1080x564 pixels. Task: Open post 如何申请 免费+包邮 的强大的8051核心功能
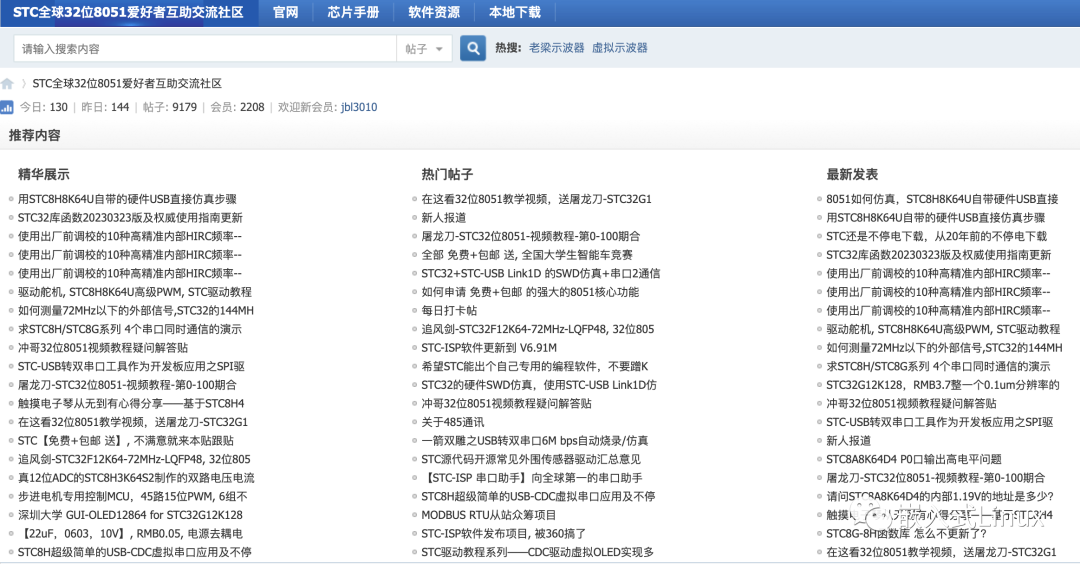coord(530,292)
